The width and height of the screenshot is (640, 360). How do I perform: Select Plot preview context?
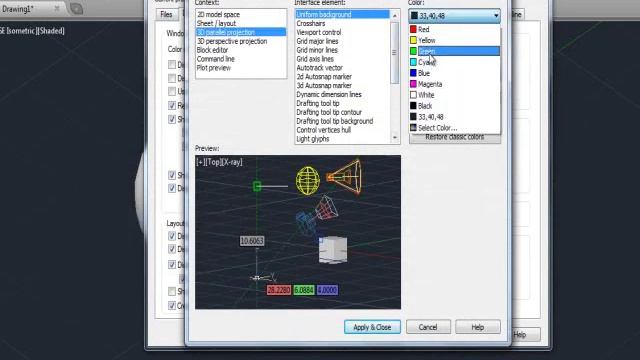pyautogui.click(x=241, y=68)
